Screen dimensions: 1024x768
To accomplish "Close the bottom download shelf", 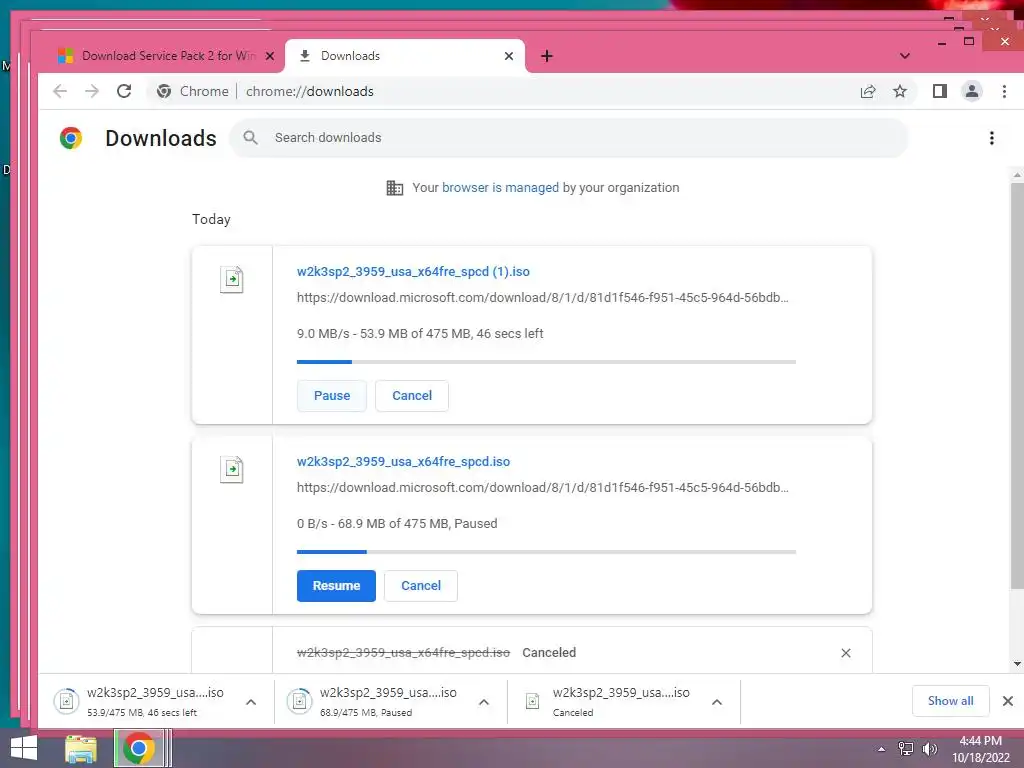I will coord(1008,701).
